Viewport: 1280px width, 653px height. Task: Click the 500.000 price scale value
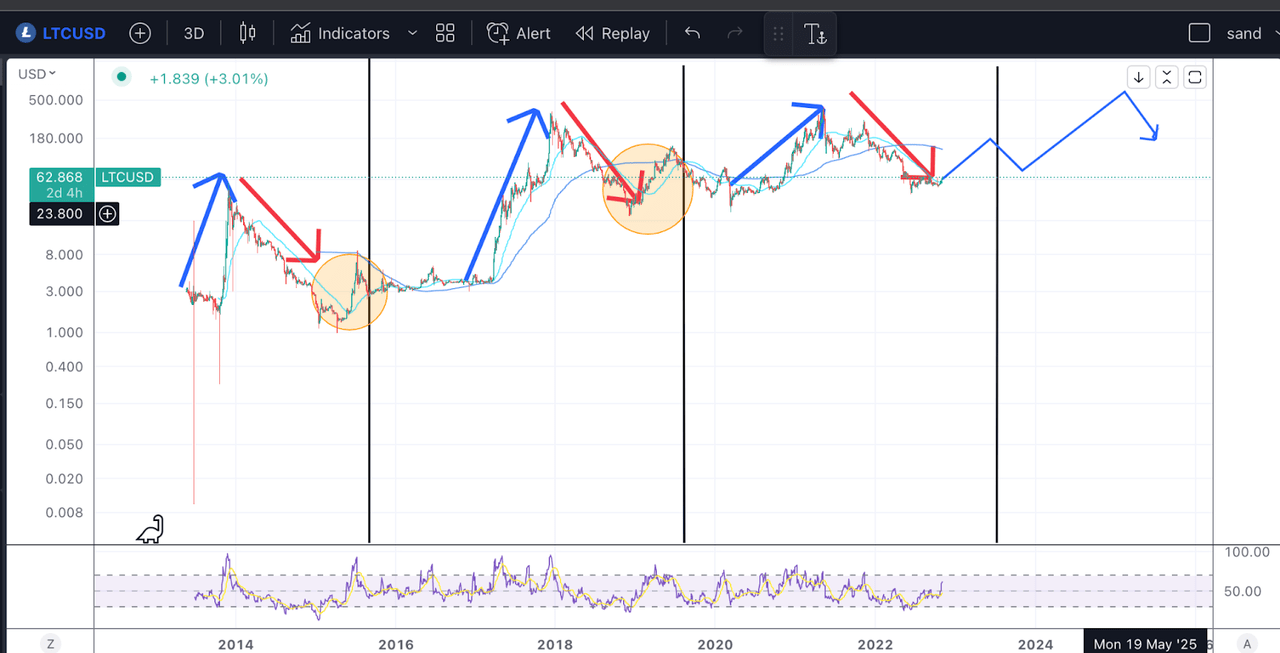click(x=56, y=100)
